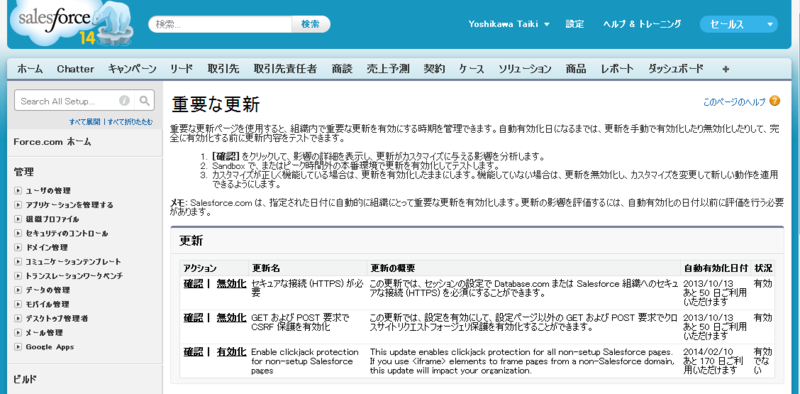
Task: Click 無効化 for HTTPS update row
Action: point(231,284)
